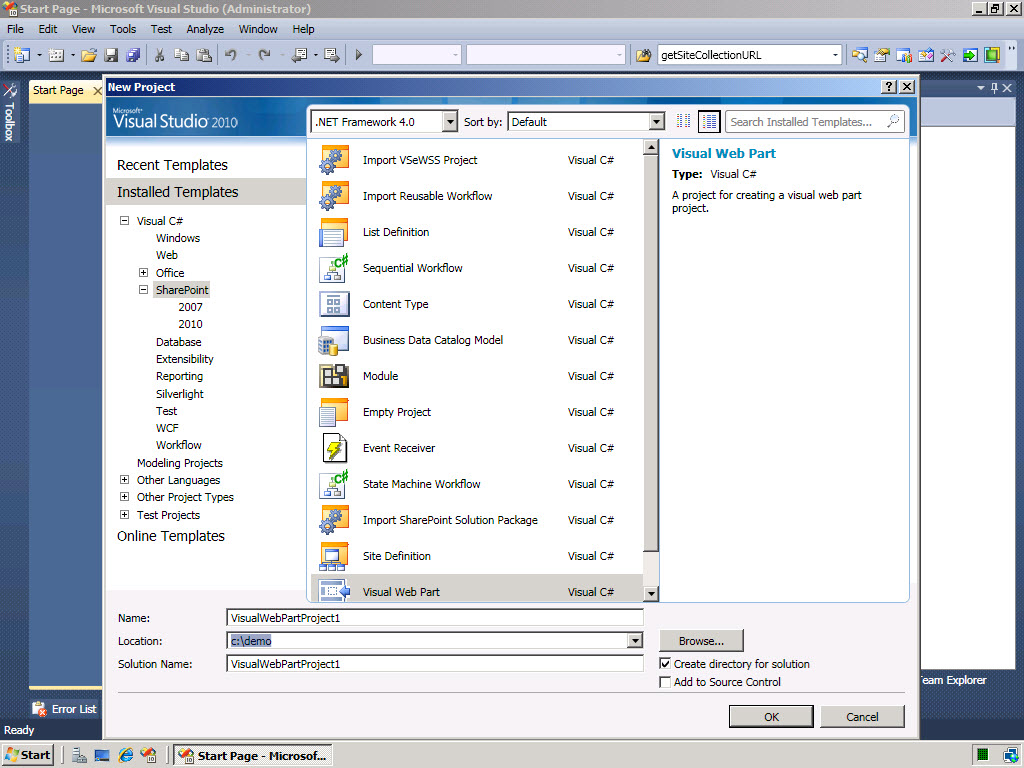Open Internet Explorer from quick launch

[x=126, y=755]
